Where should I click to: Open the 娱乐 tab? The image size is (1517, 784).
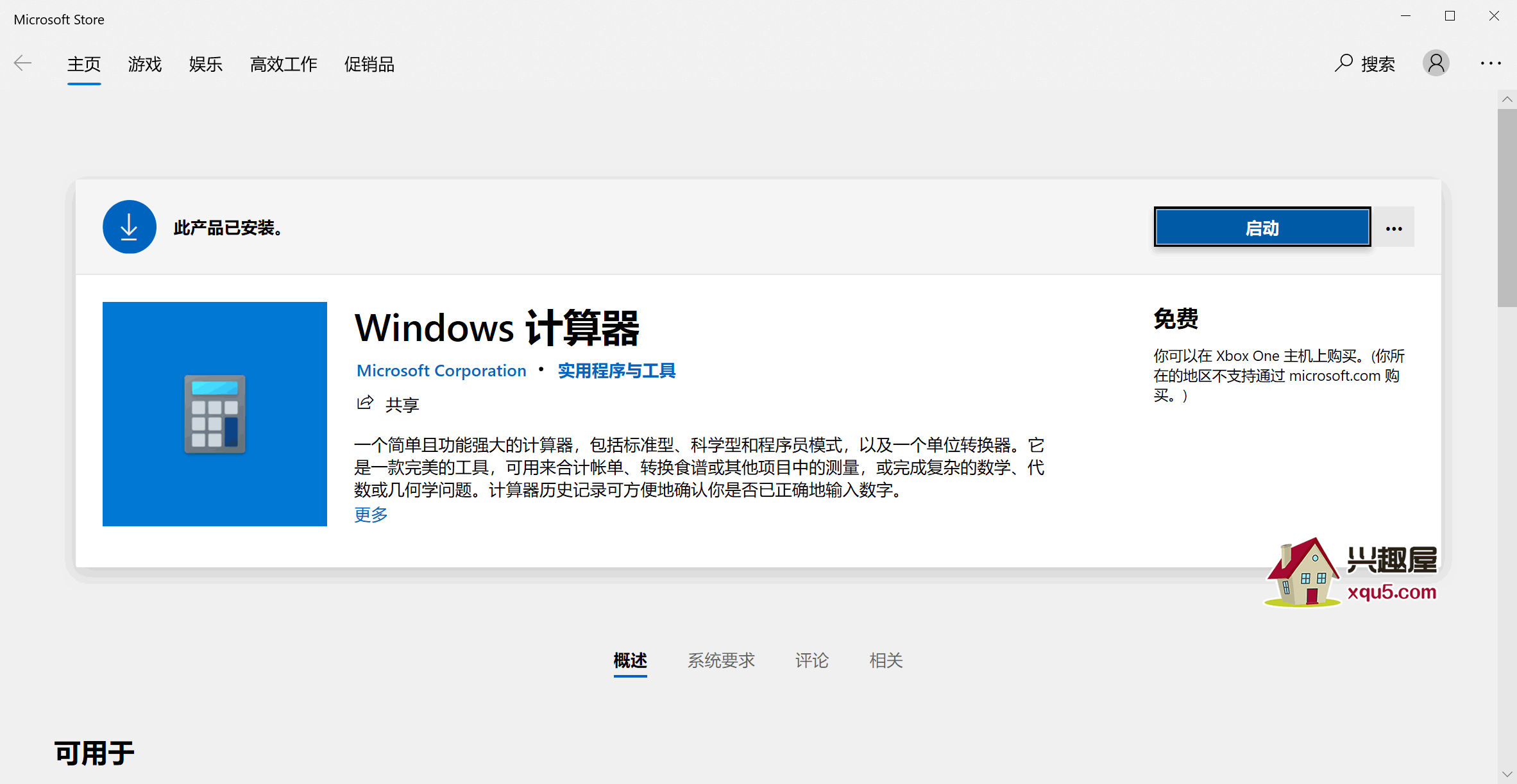[x=206, y=64]
